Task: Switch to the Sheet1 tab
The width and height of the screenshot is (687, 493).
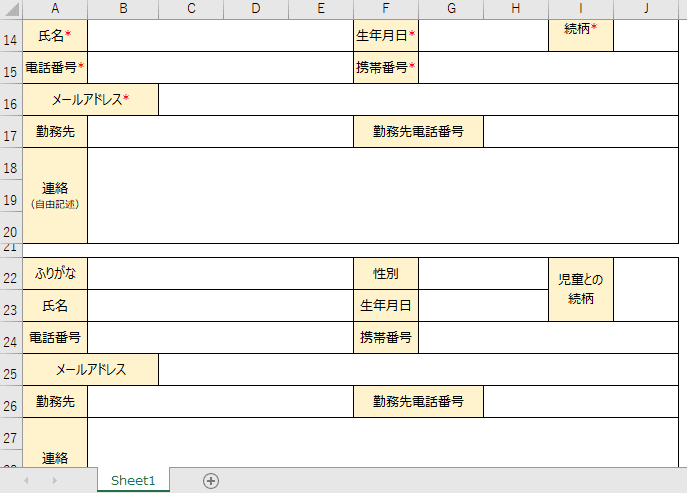Action: point(133,480)
